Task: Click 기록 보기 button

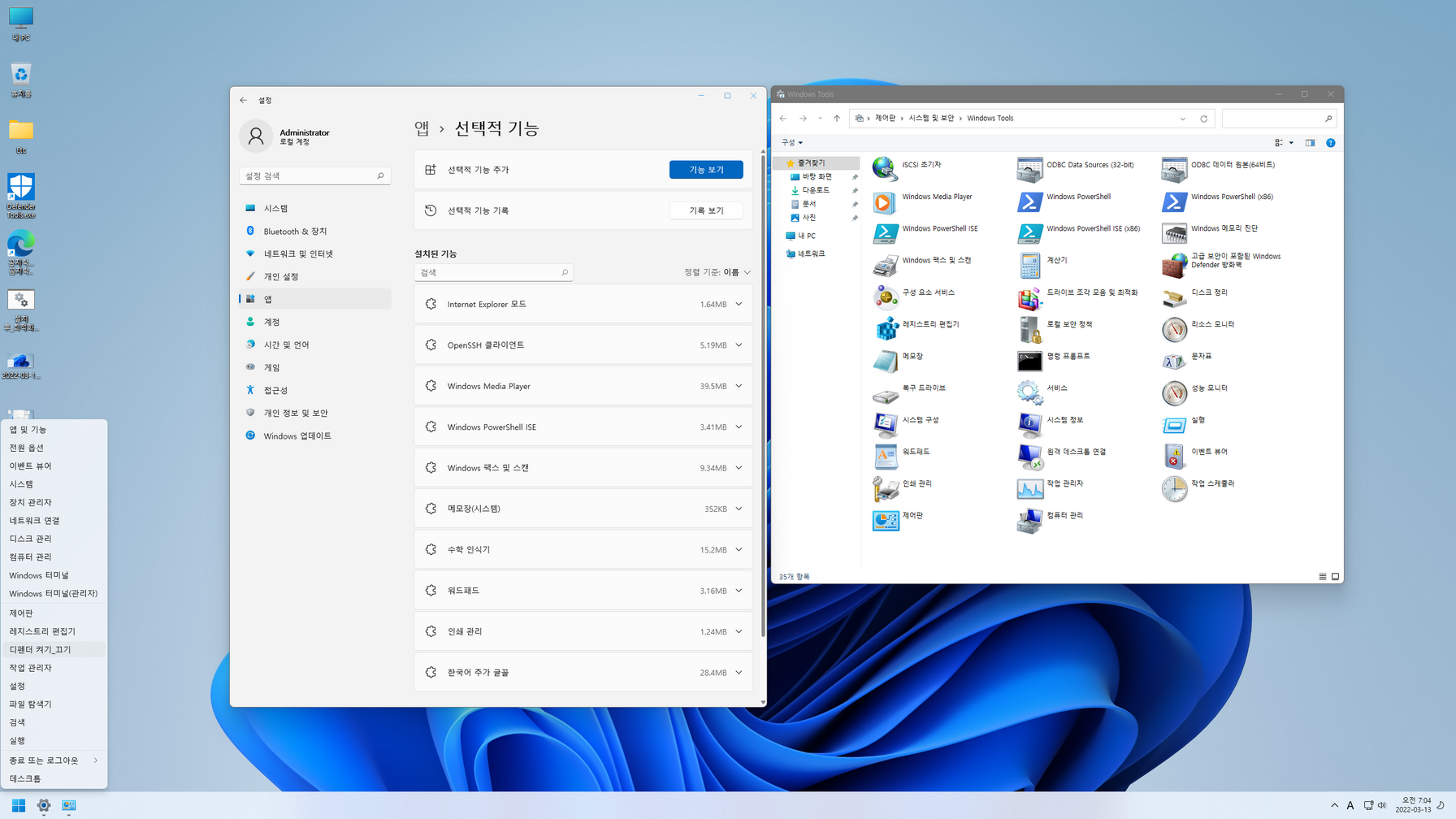Action: (x=706, y=210)
